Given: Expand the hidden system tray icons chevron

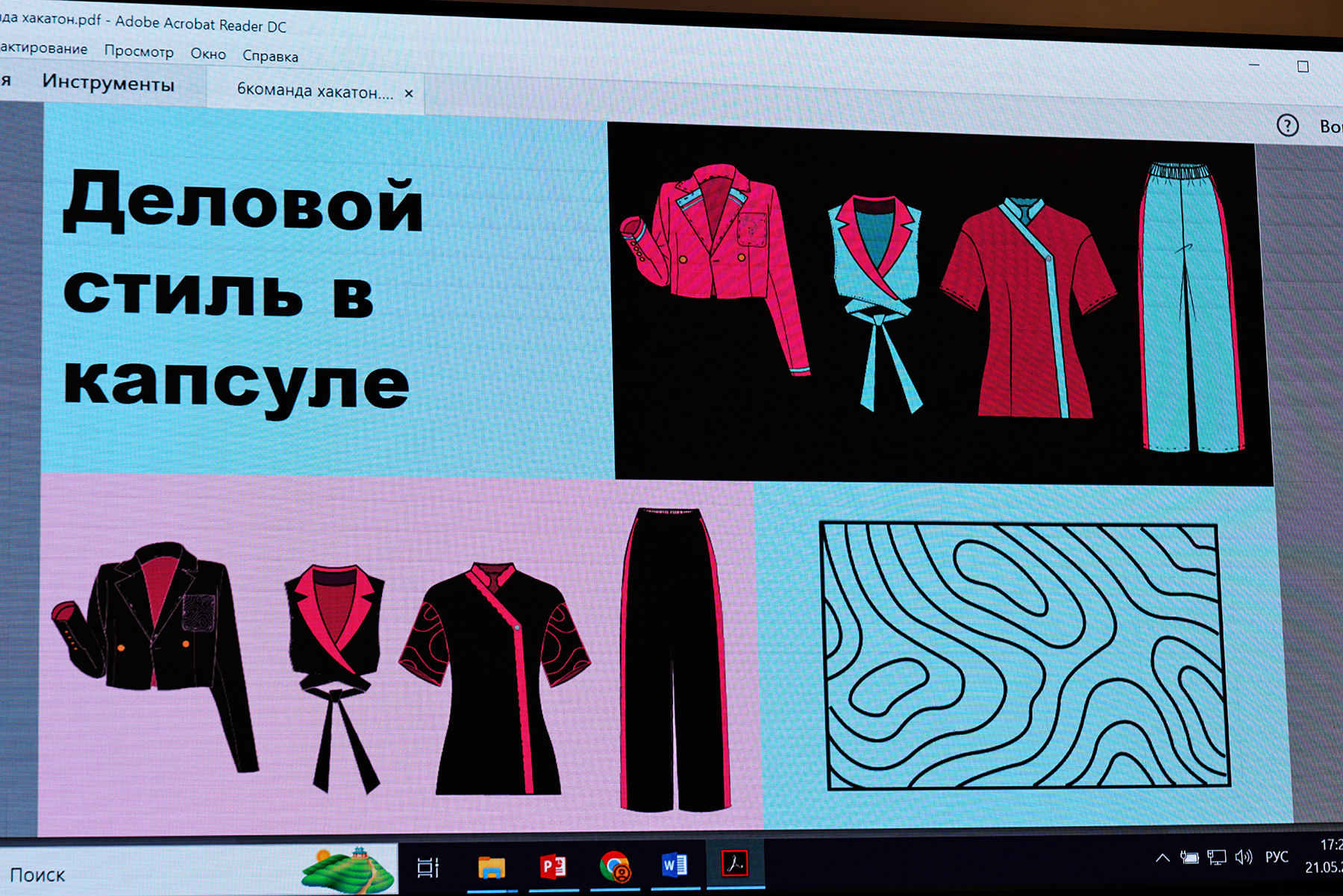Looking at the screenshot, I should point(1162,858).
